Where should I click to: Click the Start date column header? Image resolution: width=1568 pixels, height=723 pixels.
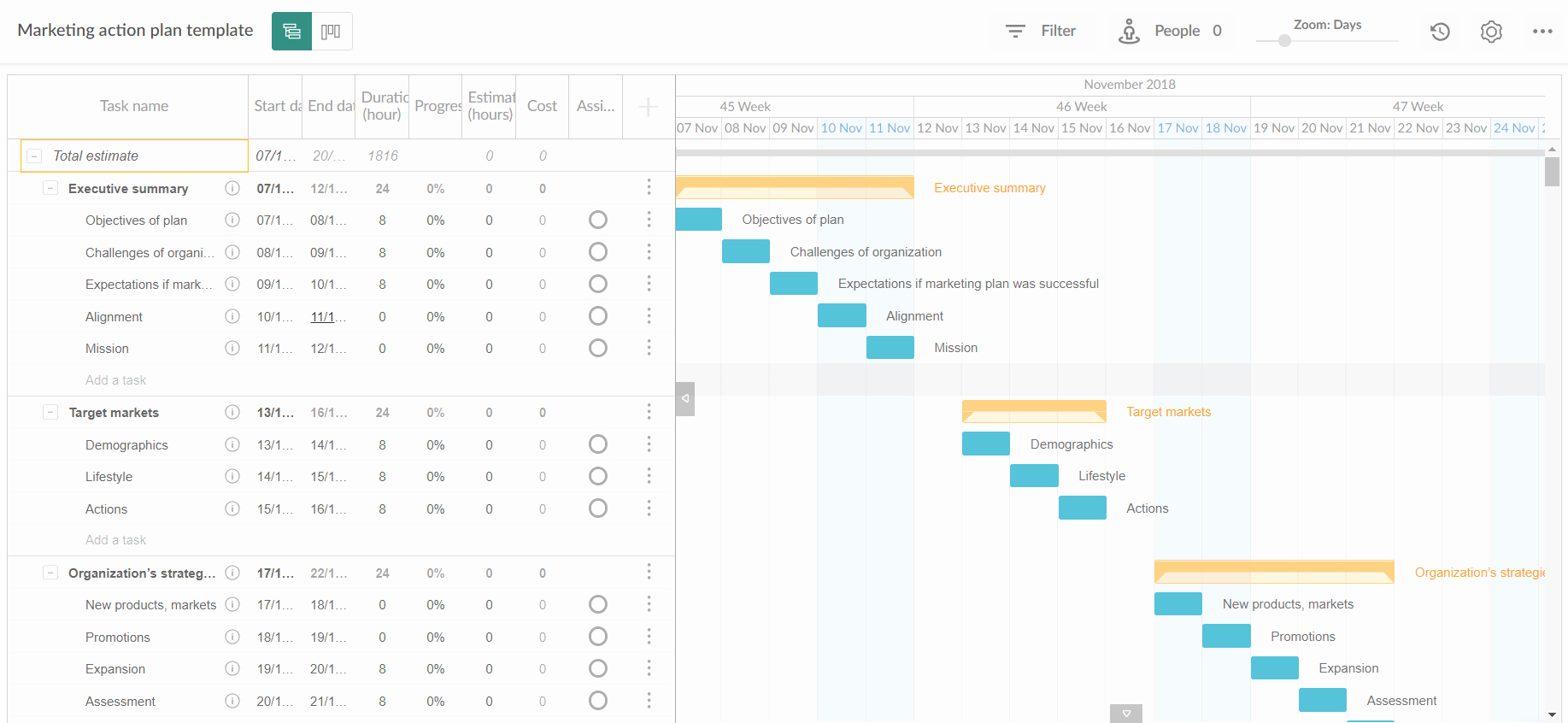click(x=276, y=107)
